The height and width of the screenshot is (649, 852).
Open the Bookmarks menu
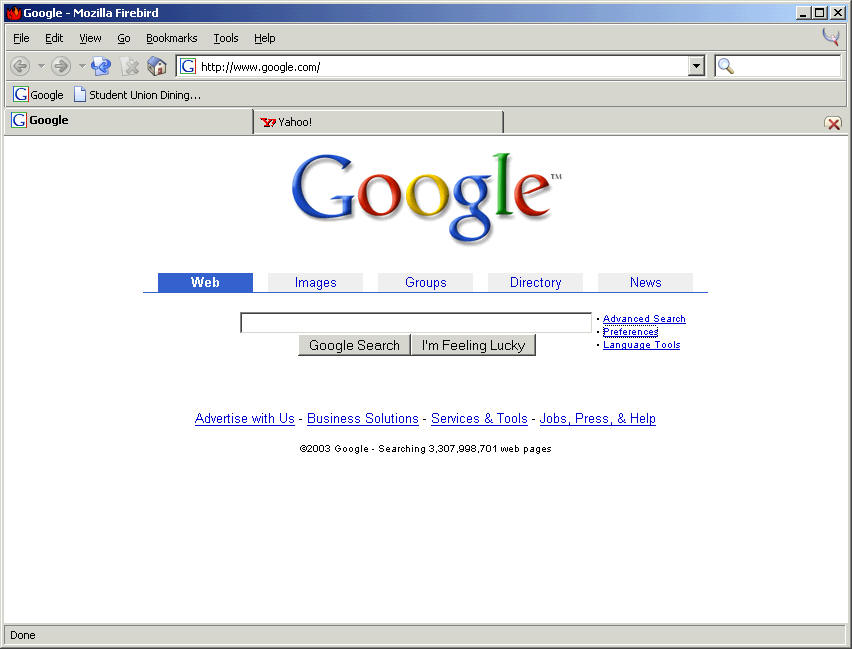pyautogui.click(x=172, y=38)
